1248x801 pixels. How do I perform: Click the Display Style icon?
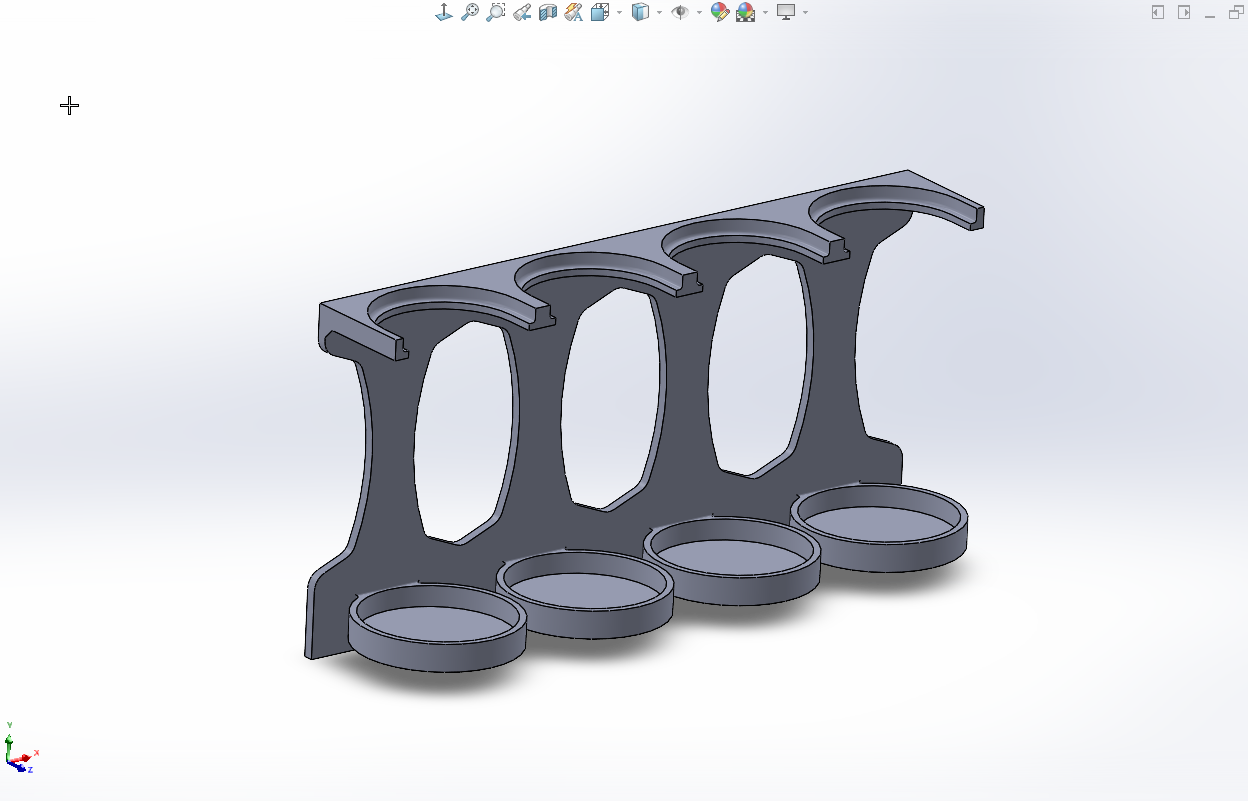(641, 12)
